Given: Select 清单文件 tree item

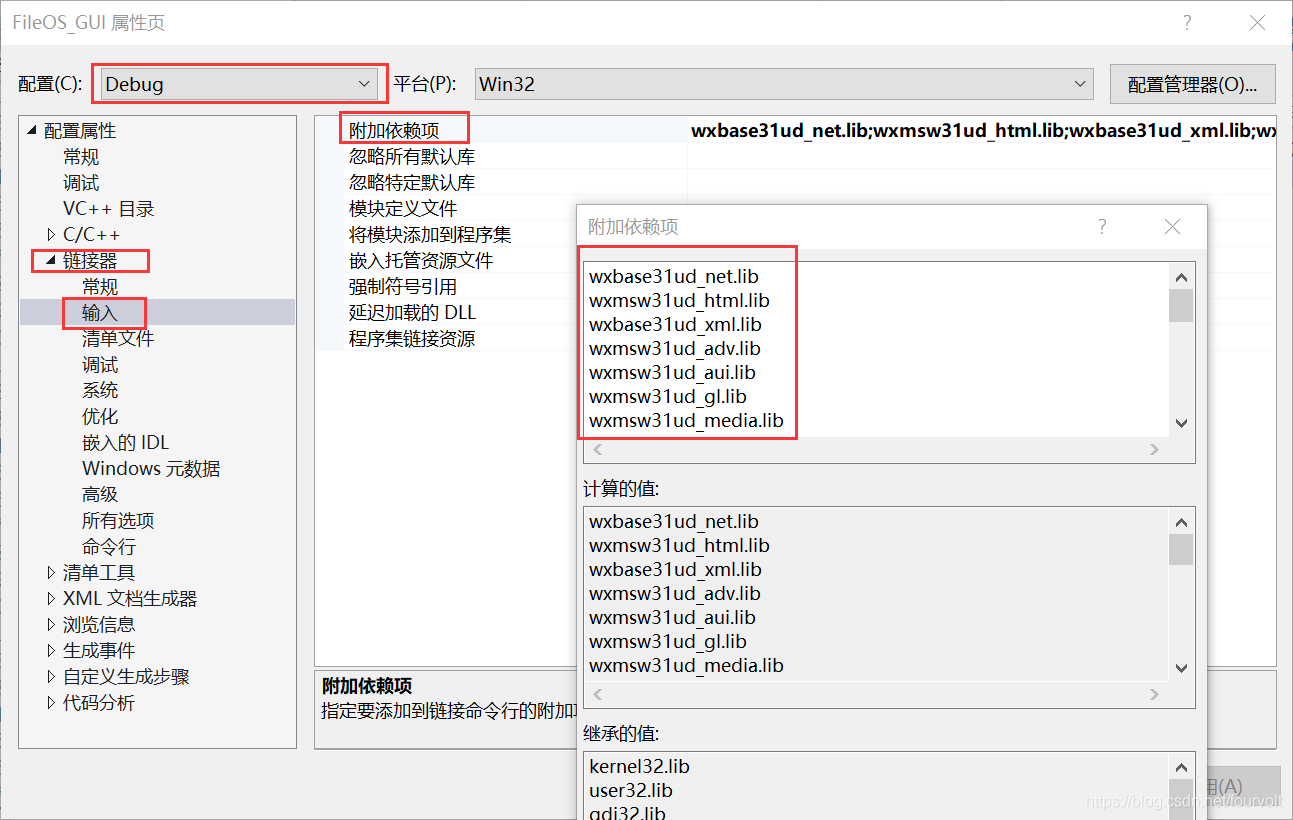Looking at the screenshot, I should pyautogui.click(x=118, y=339).
